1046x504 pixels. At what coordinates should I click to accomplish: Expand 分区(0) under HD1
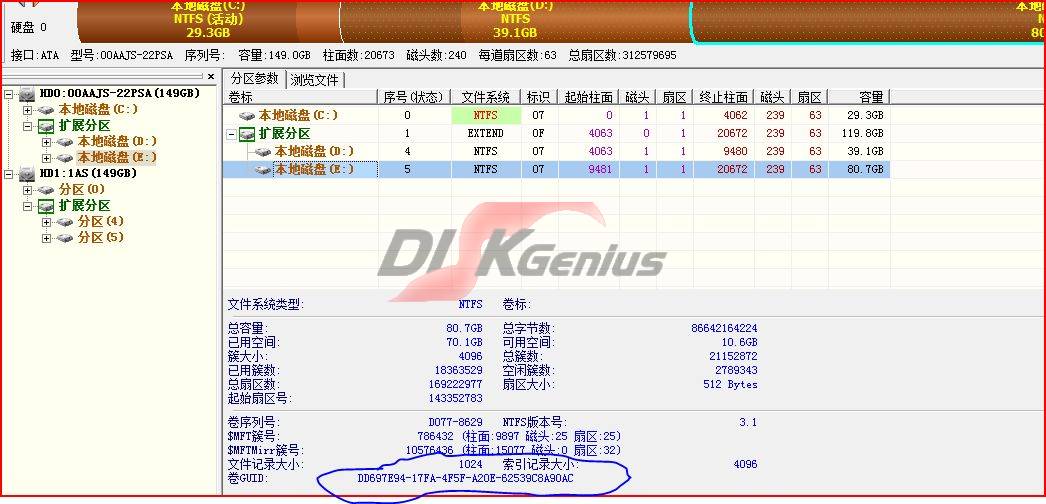pyautogui.click(x=27, y=190)
